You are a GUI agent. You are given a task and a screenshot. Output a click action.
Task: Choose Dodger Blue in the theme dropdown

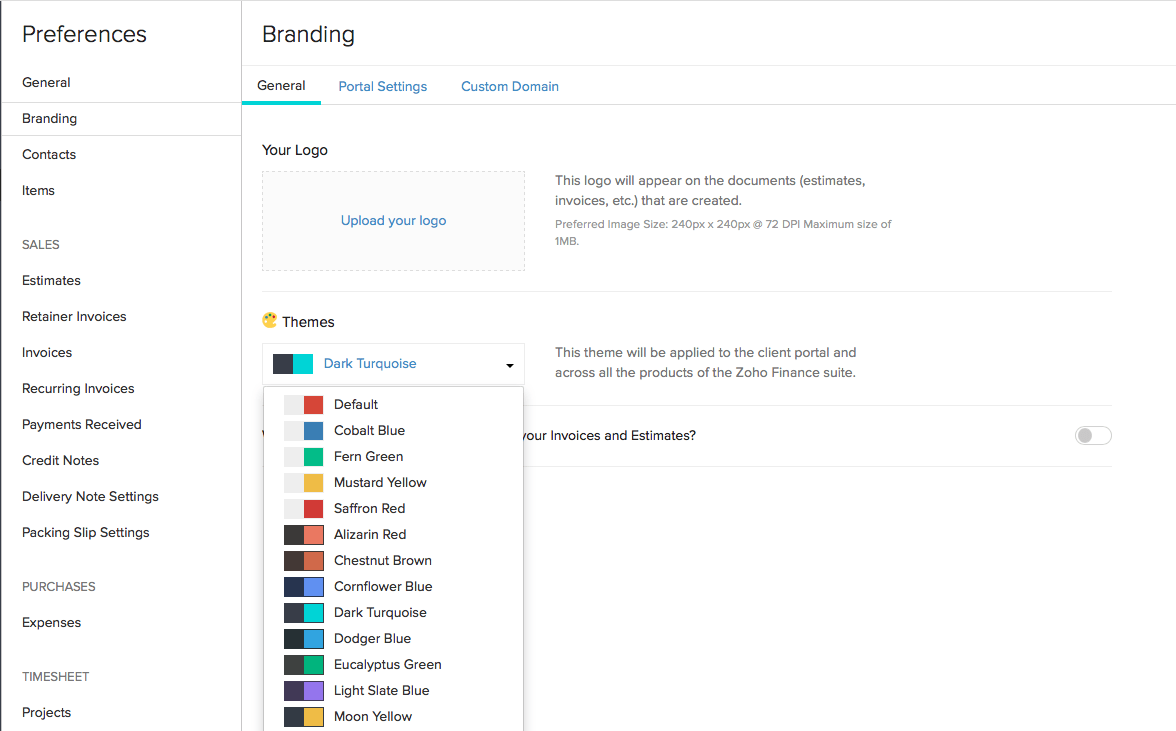coord(372,638)
